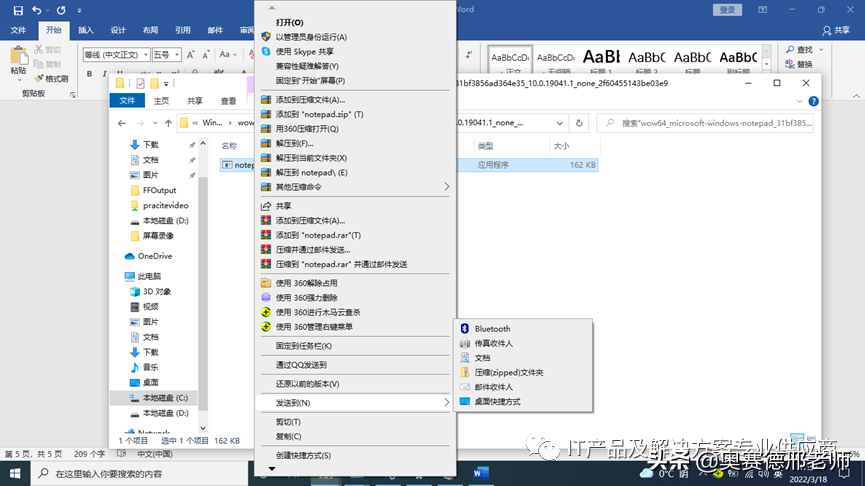Click the blue Explorer help icon

(813, 102)
